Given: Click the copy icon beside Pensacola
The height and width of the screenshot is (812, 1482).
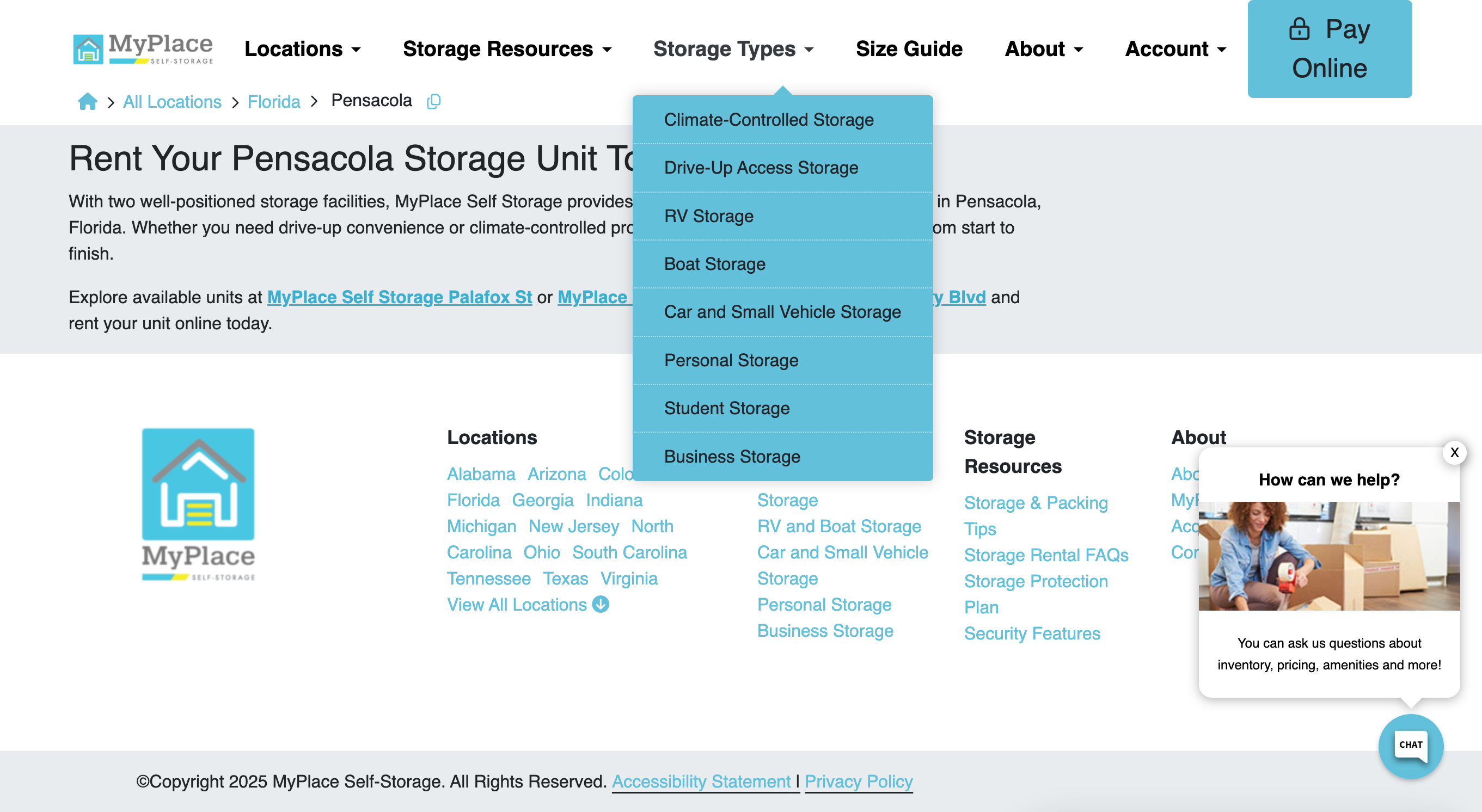Looking at the screenshot, I should point(434,101).
